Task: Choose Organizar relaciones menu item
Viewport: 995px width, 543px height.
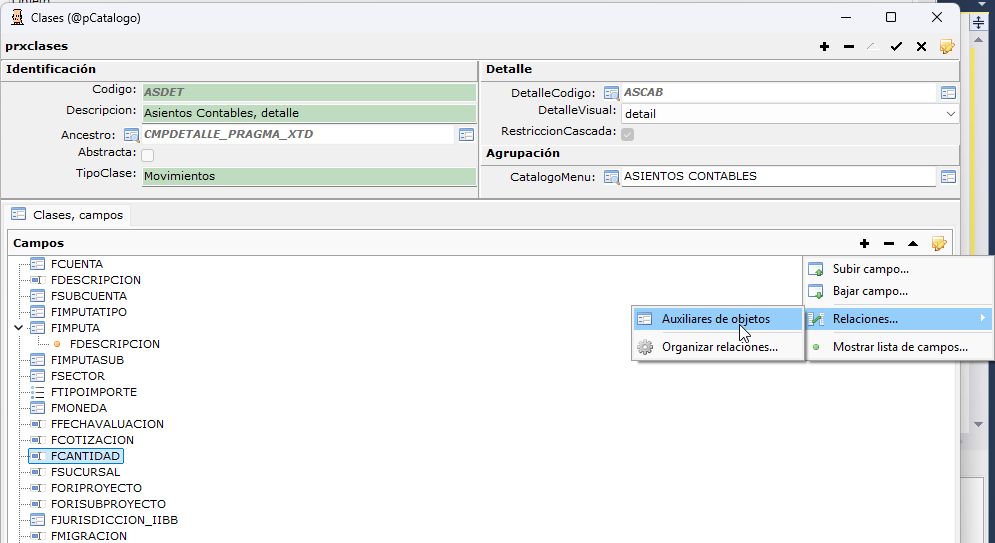Action: [x=718, y=347]
